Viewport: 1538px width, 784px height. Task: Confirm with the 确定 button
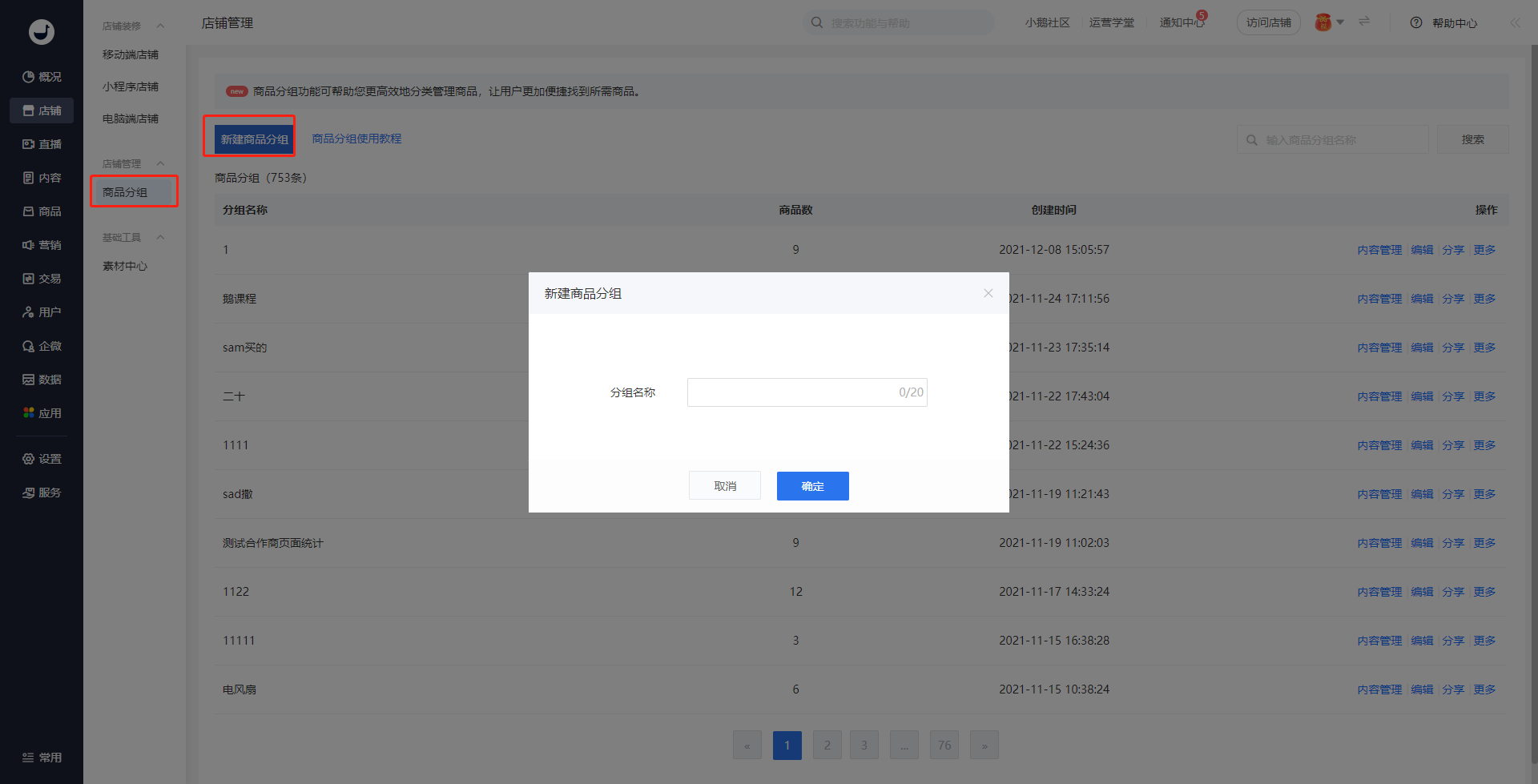tap(812, 486)
